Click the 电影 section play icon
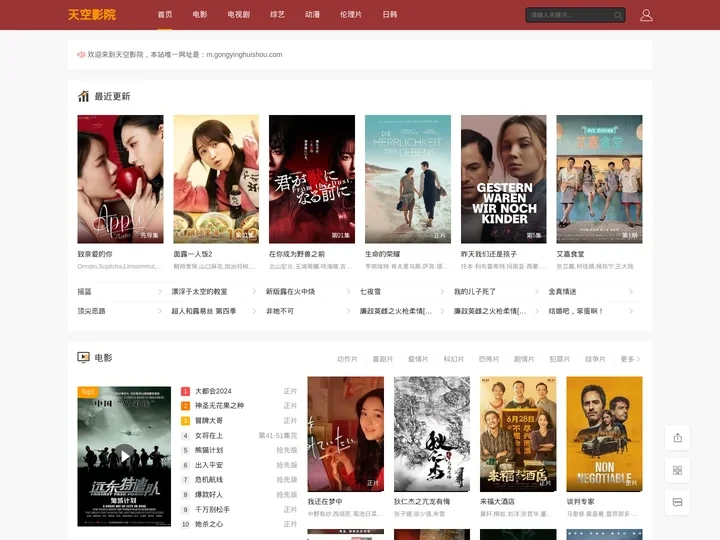720x540 pixels. pos(84,357)
